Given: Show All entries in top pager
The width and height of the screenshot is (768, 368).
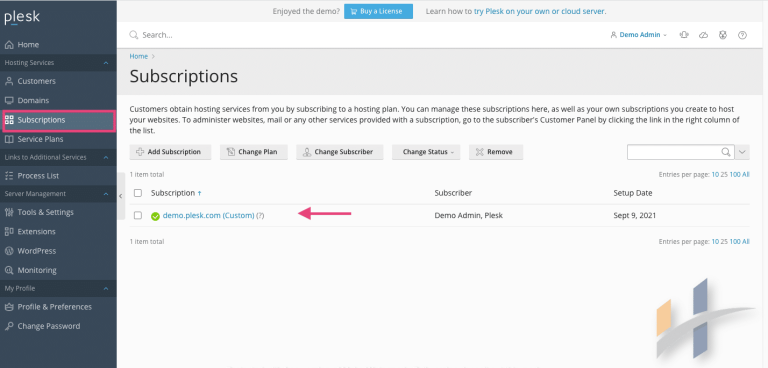Looking at the screenshot, I should coord(745,174).
